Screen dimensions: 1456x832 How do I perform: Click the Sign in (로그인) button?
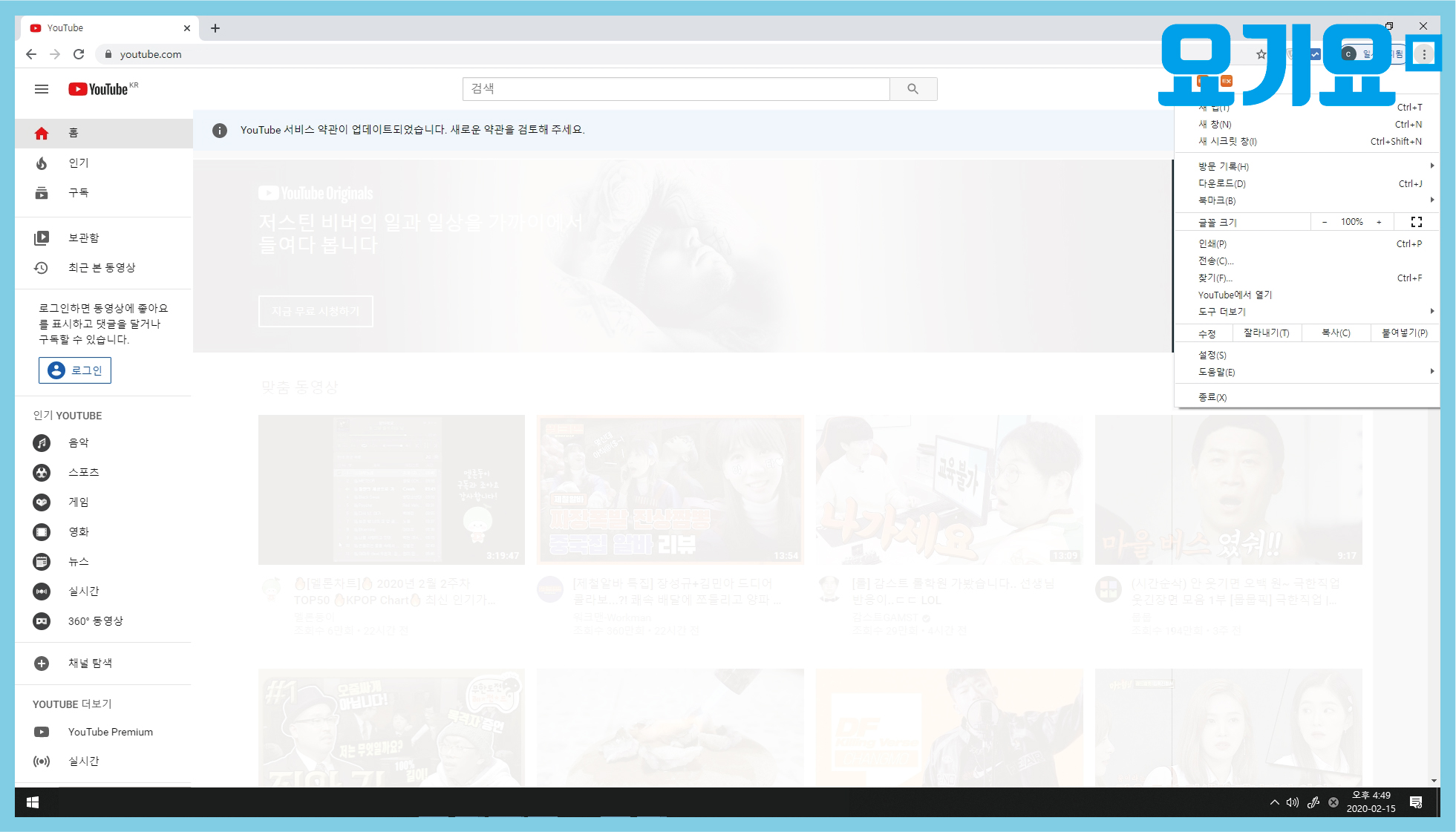coord(75,370)
